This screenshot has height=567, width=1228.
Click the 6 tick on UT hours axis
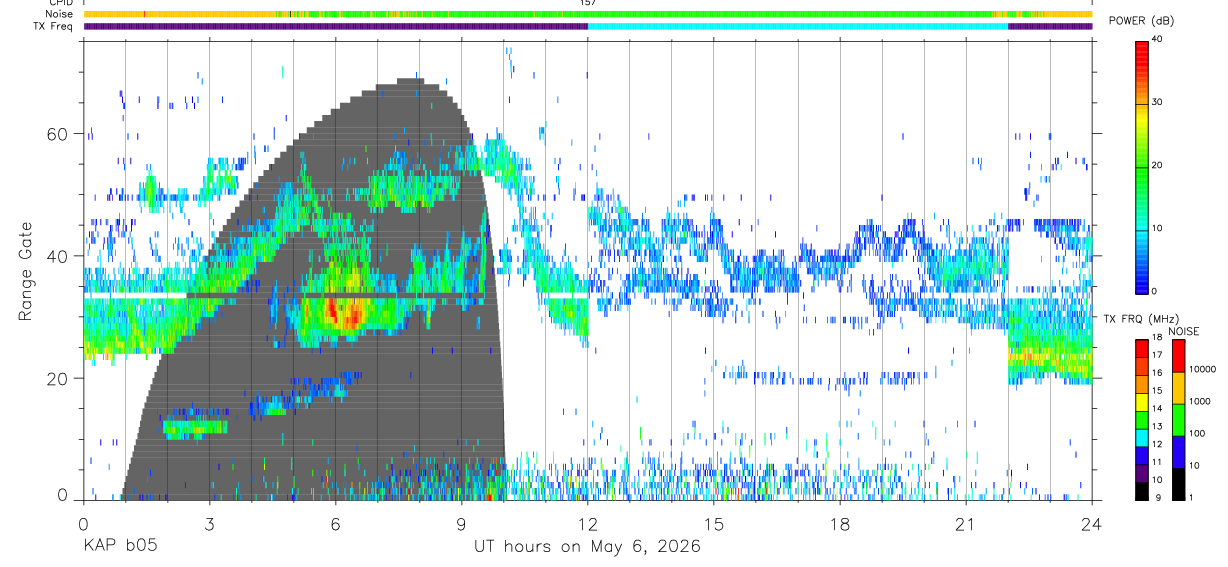(336, 523)
